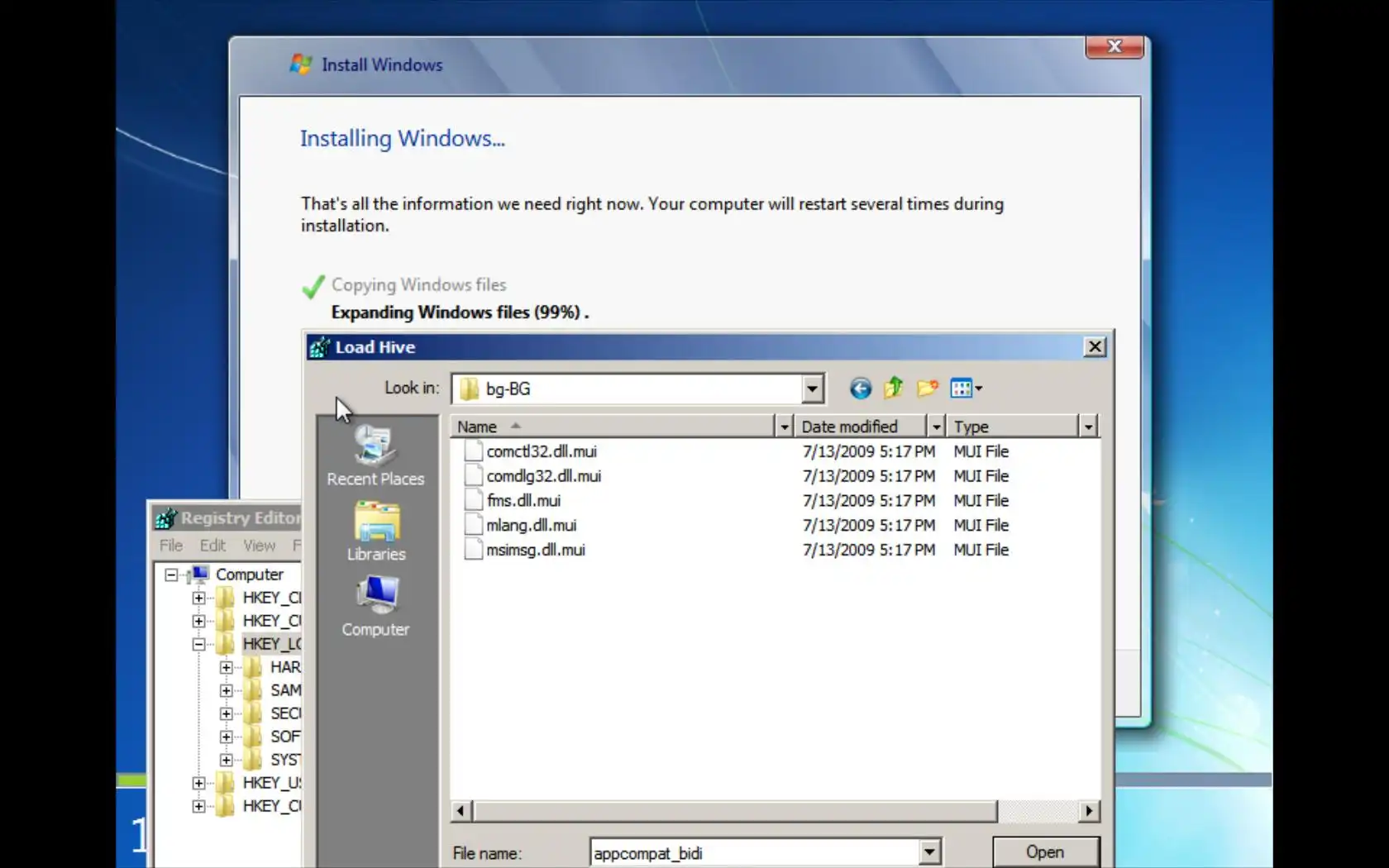The height and width of the screenshot is (868, 1389).
Task: Select the file named comdlg32.dll.mui
Action: pyautogui.click(x=543, y=476)
